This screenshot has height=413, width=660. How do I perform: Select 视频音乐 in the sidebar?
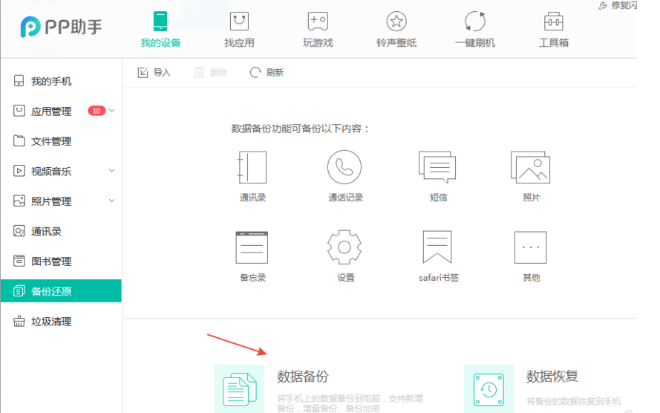click(61, 171)
